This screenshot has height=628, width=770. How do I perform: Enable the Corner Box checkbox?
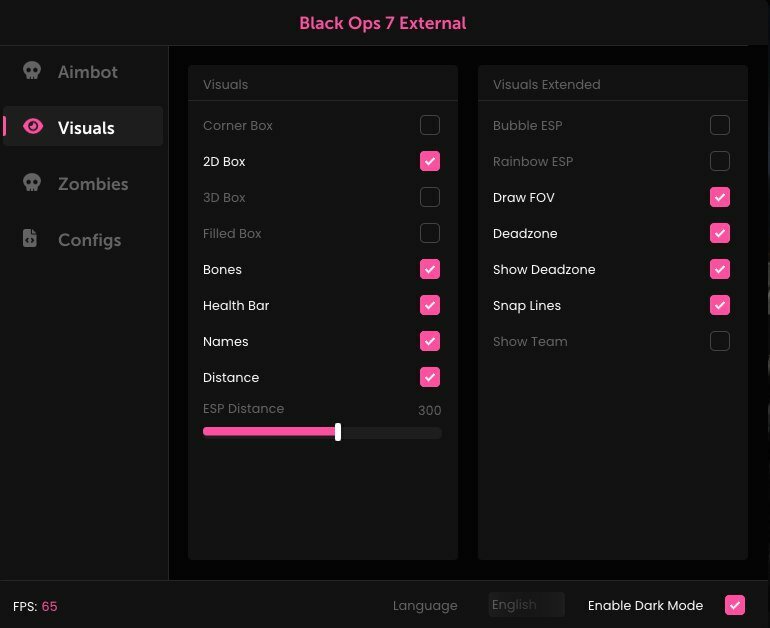pos(430,125)
